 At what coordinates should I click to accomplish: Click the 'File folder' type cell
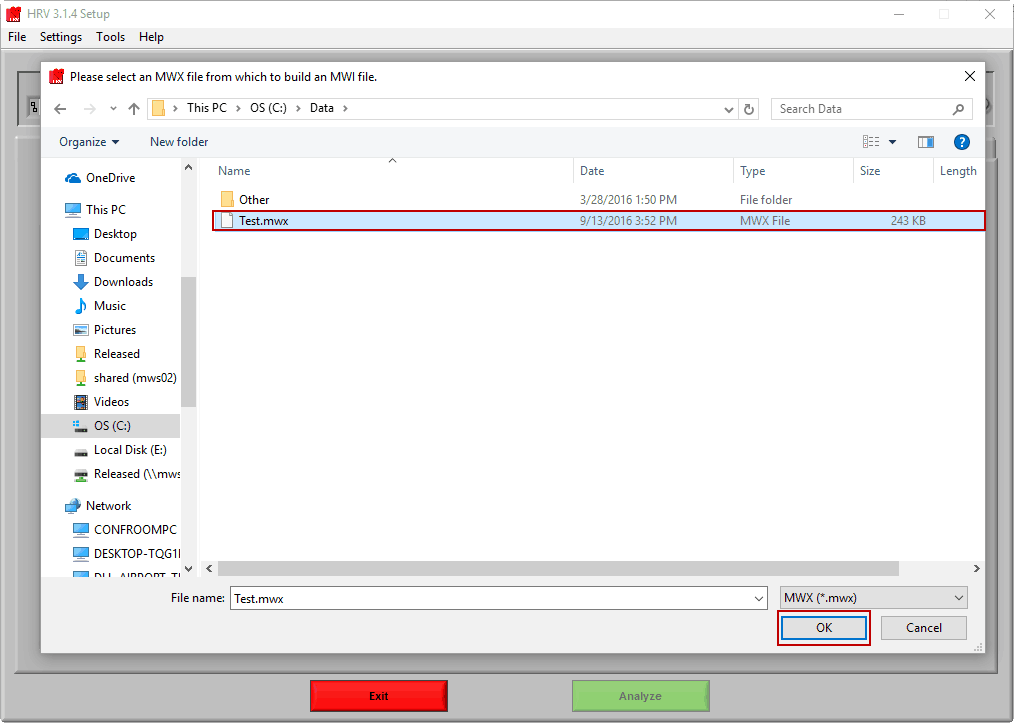point(766,200)
